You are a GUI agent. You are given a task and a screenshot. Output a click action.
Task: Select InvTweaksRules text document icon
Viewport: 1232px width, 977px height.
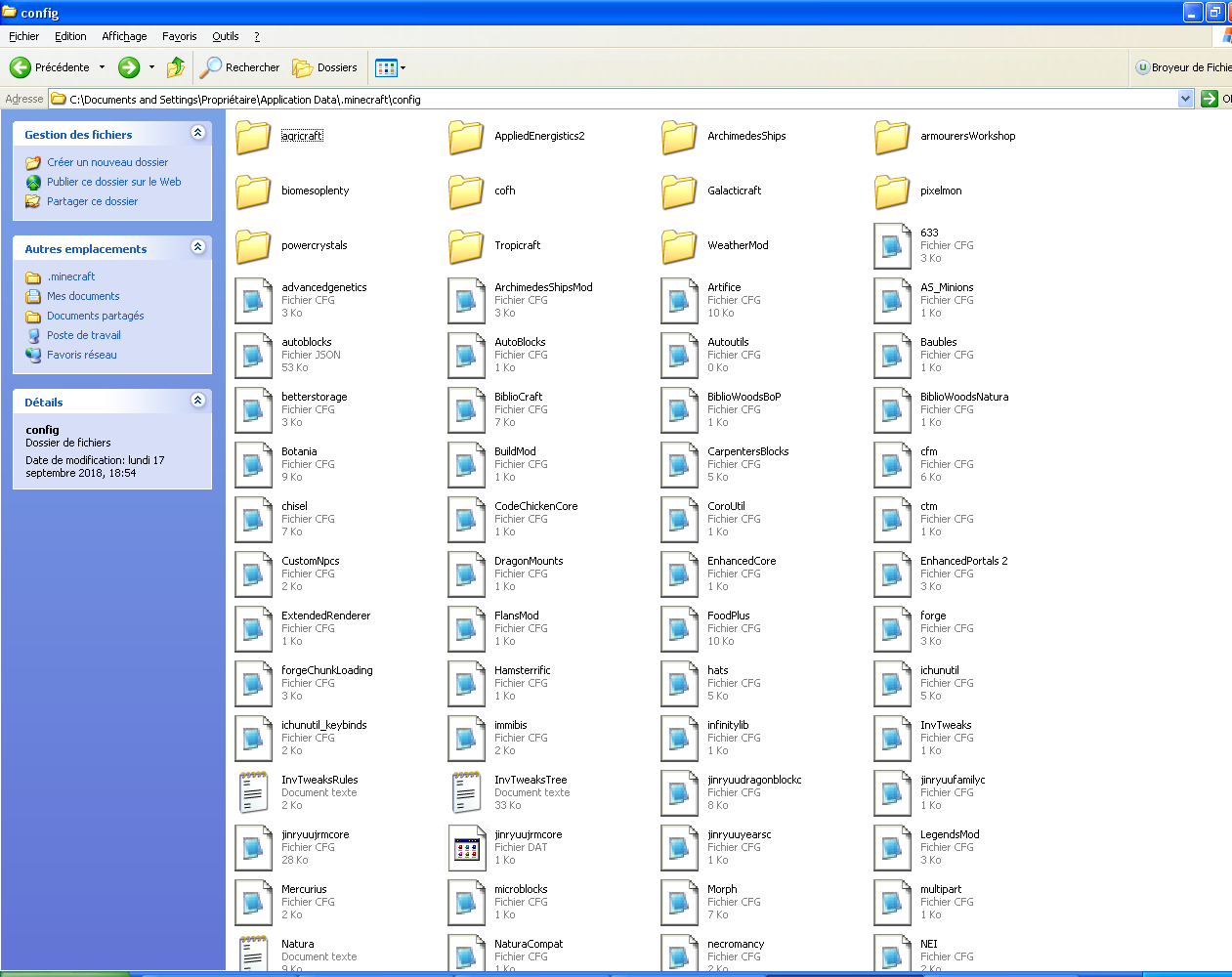pos(253,792)
